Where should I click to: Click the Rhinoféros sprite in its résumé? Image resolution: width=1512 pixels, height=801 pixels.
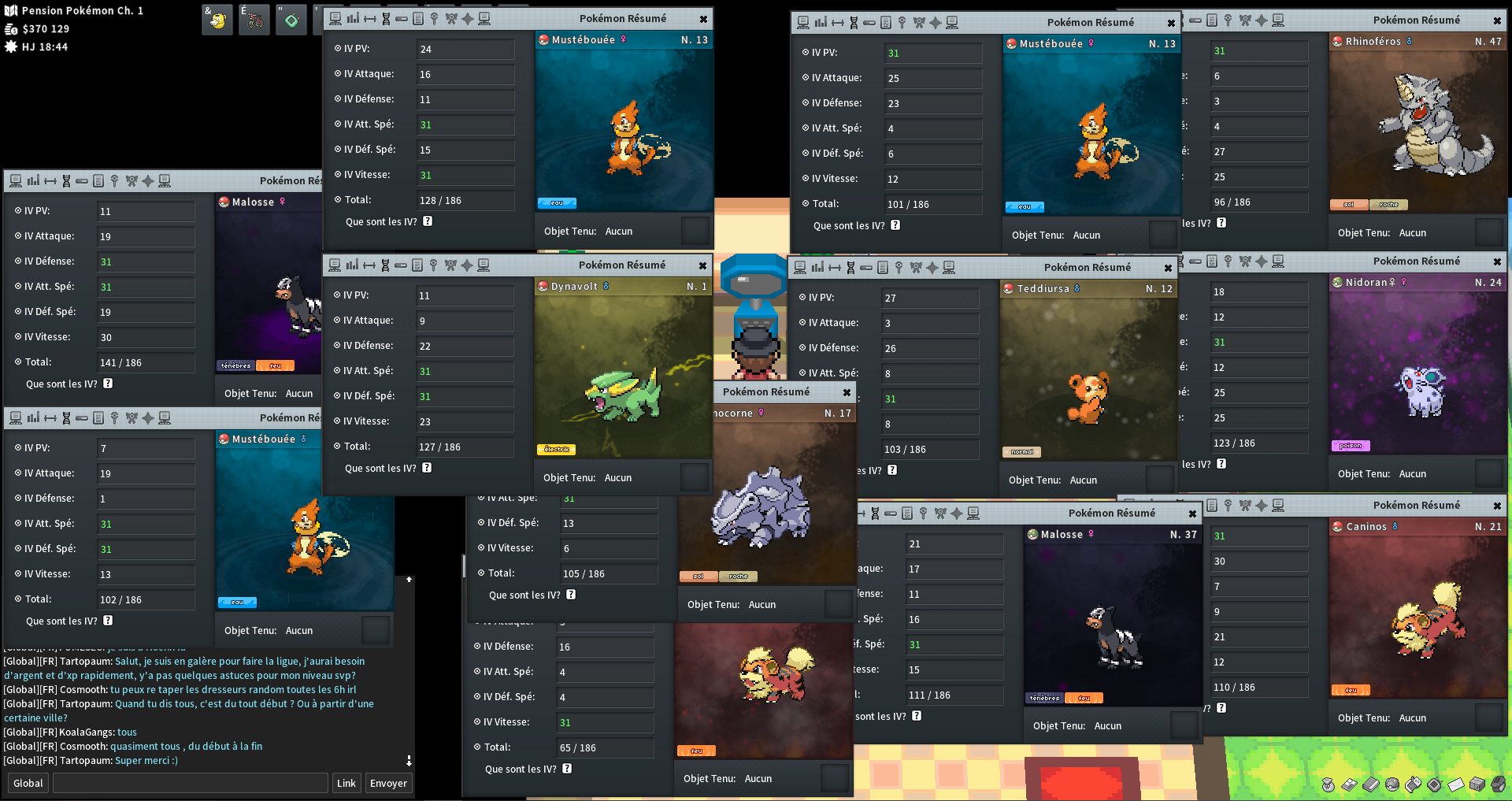pyautogui.click(x=1435, y=124)
